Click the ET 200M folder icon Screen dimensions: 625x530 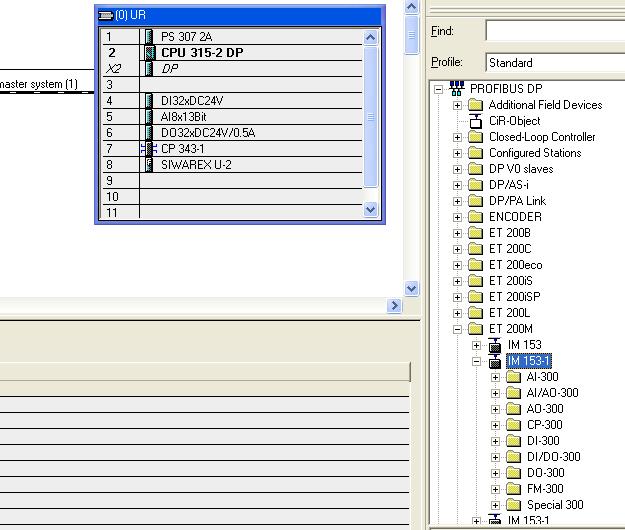point(475,329)
